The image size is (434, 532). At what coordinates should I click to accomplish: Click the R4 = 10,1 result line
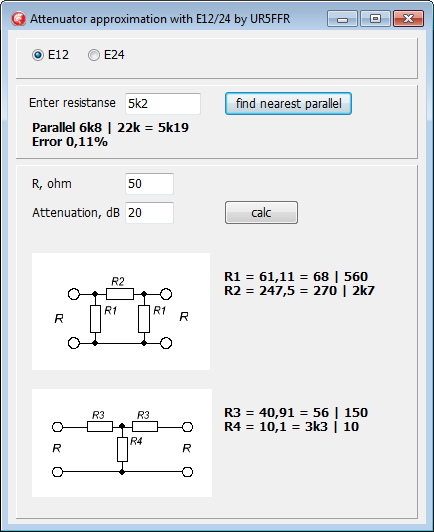pyautogui.click(x=291, y=427)
